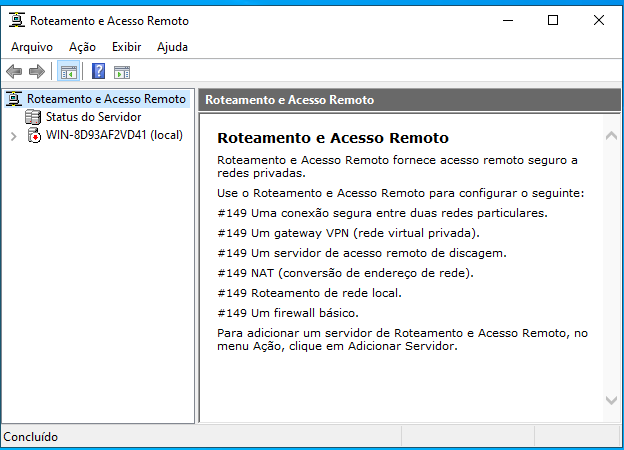
Task: Select Status do Servidor in tree
Action: (94, 117)
